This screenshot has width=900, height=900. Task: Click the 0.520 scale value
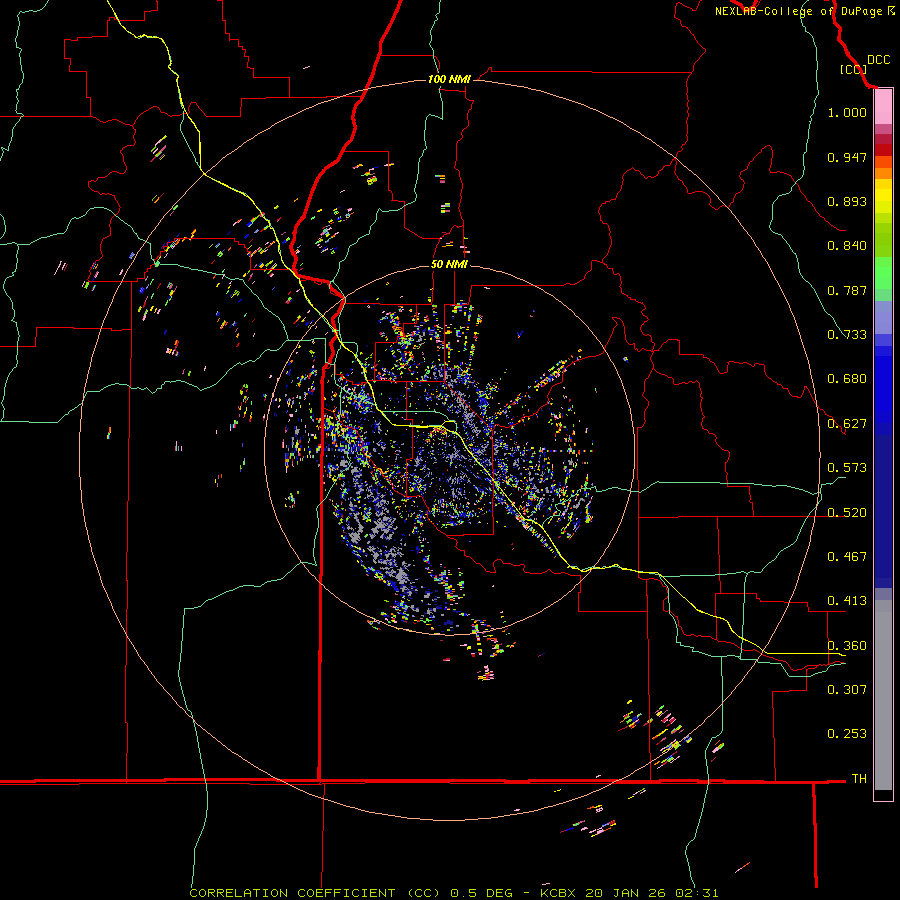coord(847,513)
